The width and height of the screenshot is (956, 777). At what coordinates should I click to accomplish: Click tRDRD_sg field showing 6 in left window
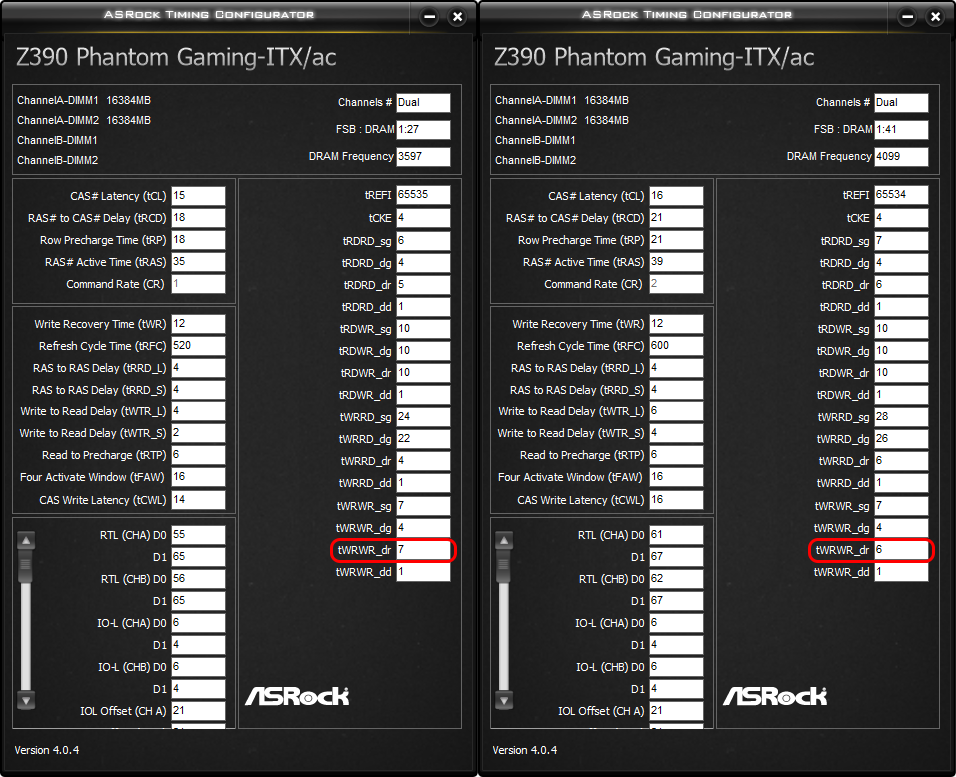coord(423,241)
